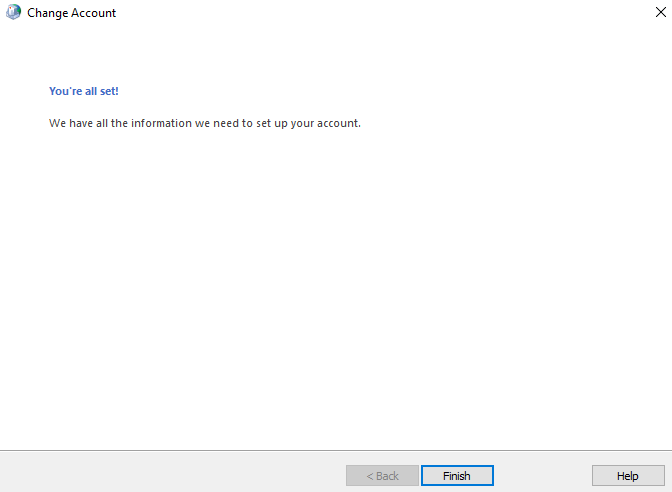This screenshot has height=492, width=672.
Task: Open Help for account setup
Action: (x=627, y=476)
